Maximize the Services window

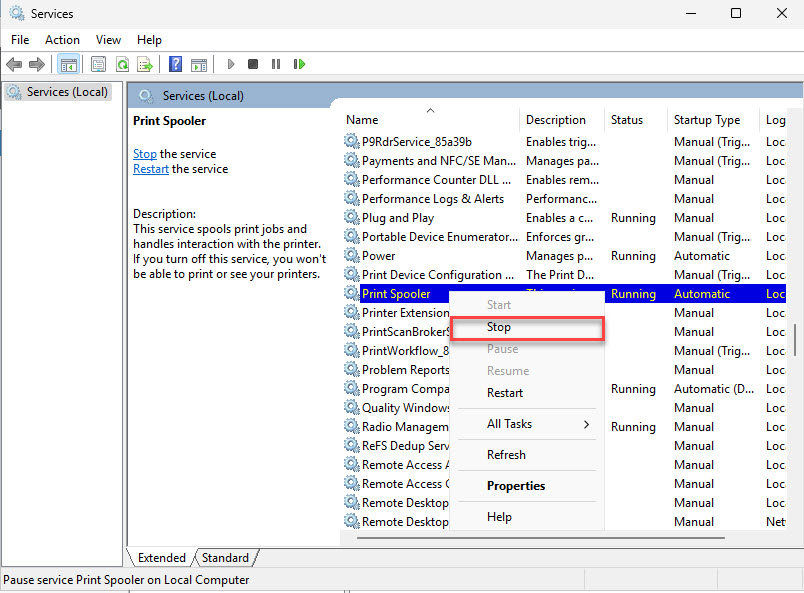(x=736, y=13)
